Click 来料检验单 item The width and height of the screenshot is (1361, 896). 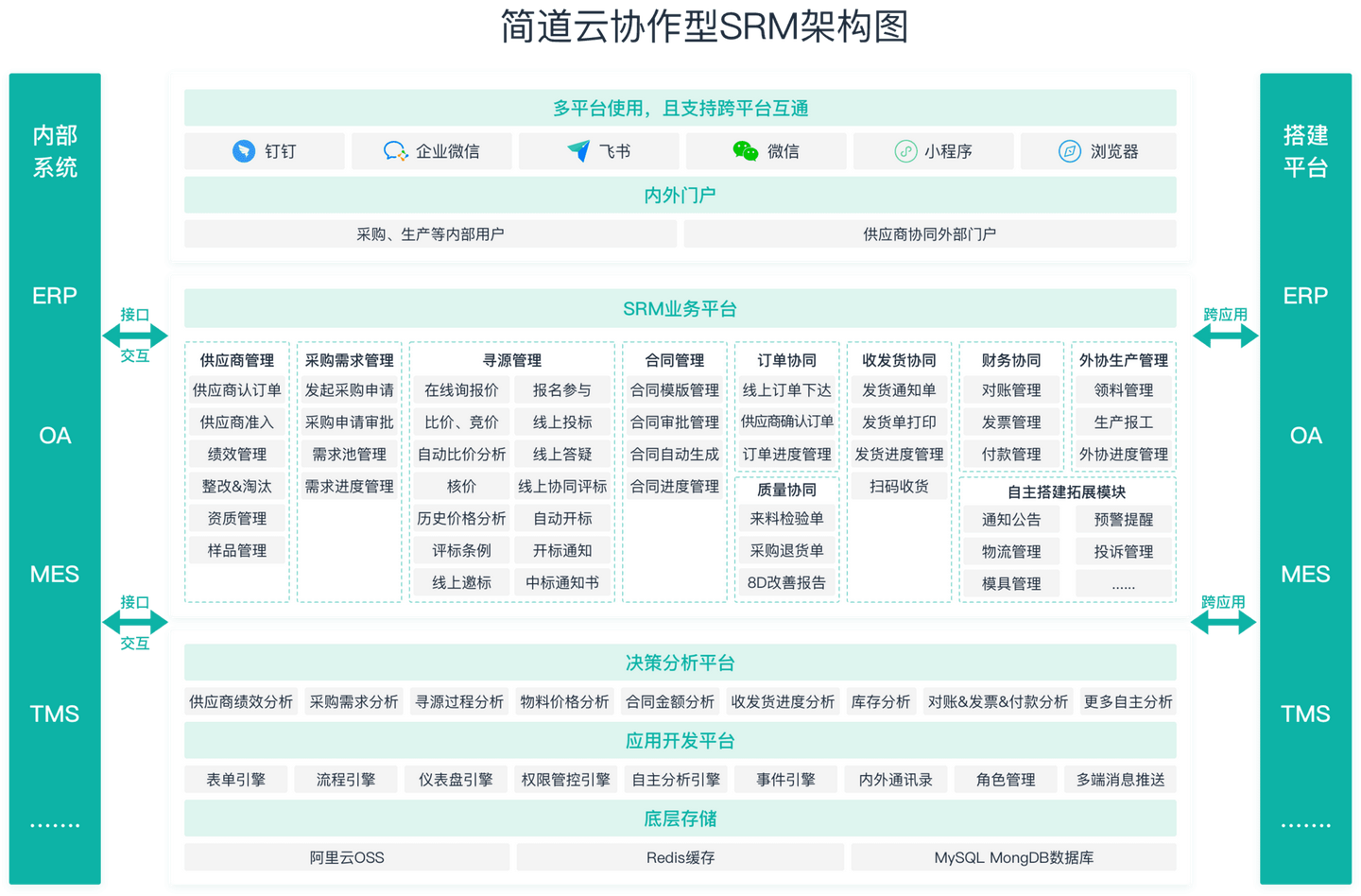coord(786,519)
